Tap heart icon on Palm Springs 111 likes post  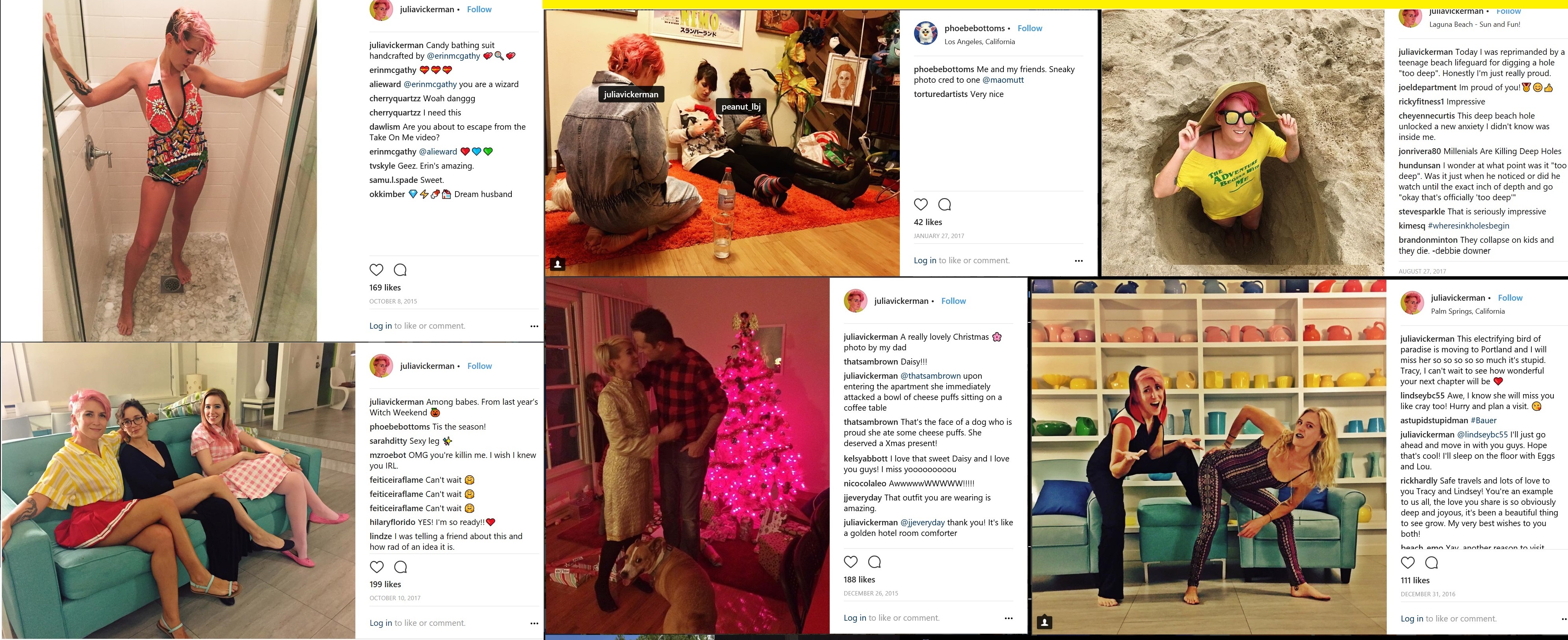1408,563
